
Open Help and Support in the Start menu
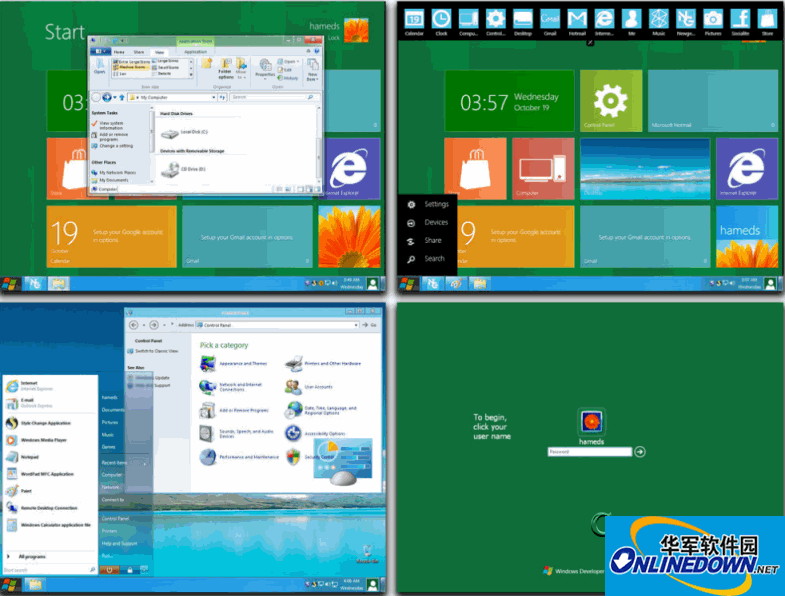119,543
